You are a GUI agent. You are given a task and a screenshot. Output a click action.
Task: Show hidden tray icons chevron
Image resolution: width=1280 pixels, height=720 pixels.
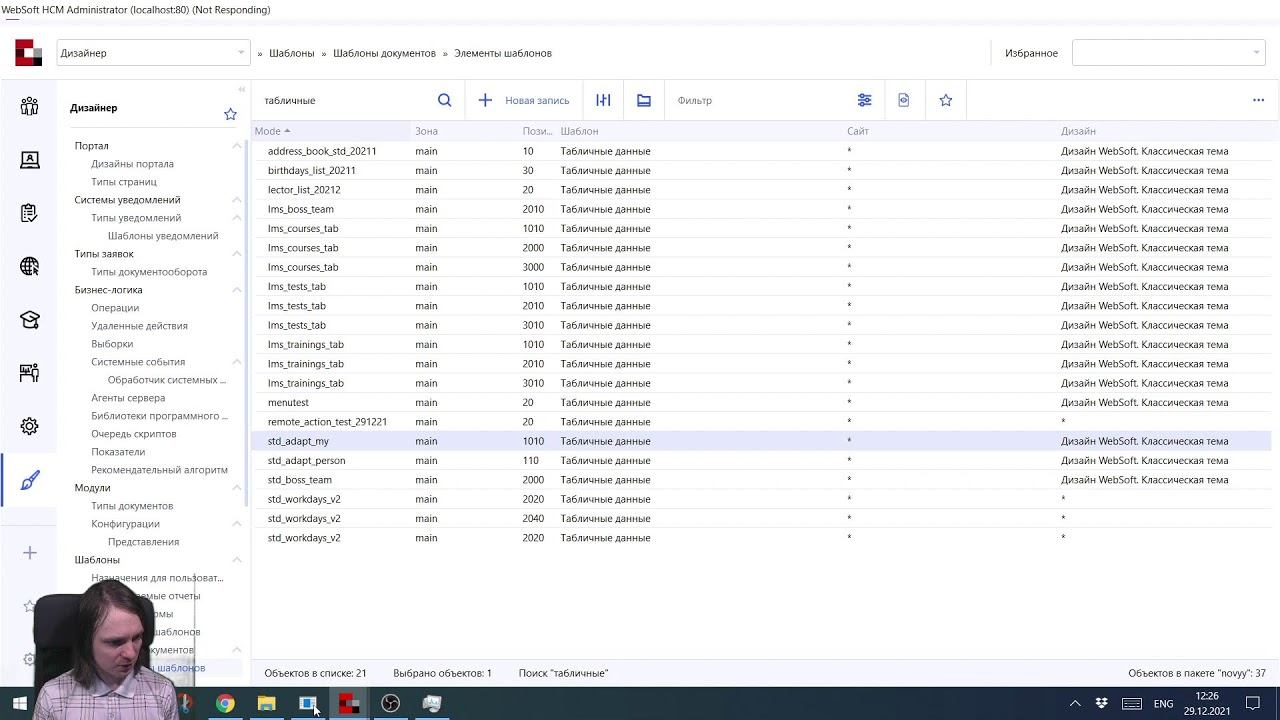tap(1075, 704)
